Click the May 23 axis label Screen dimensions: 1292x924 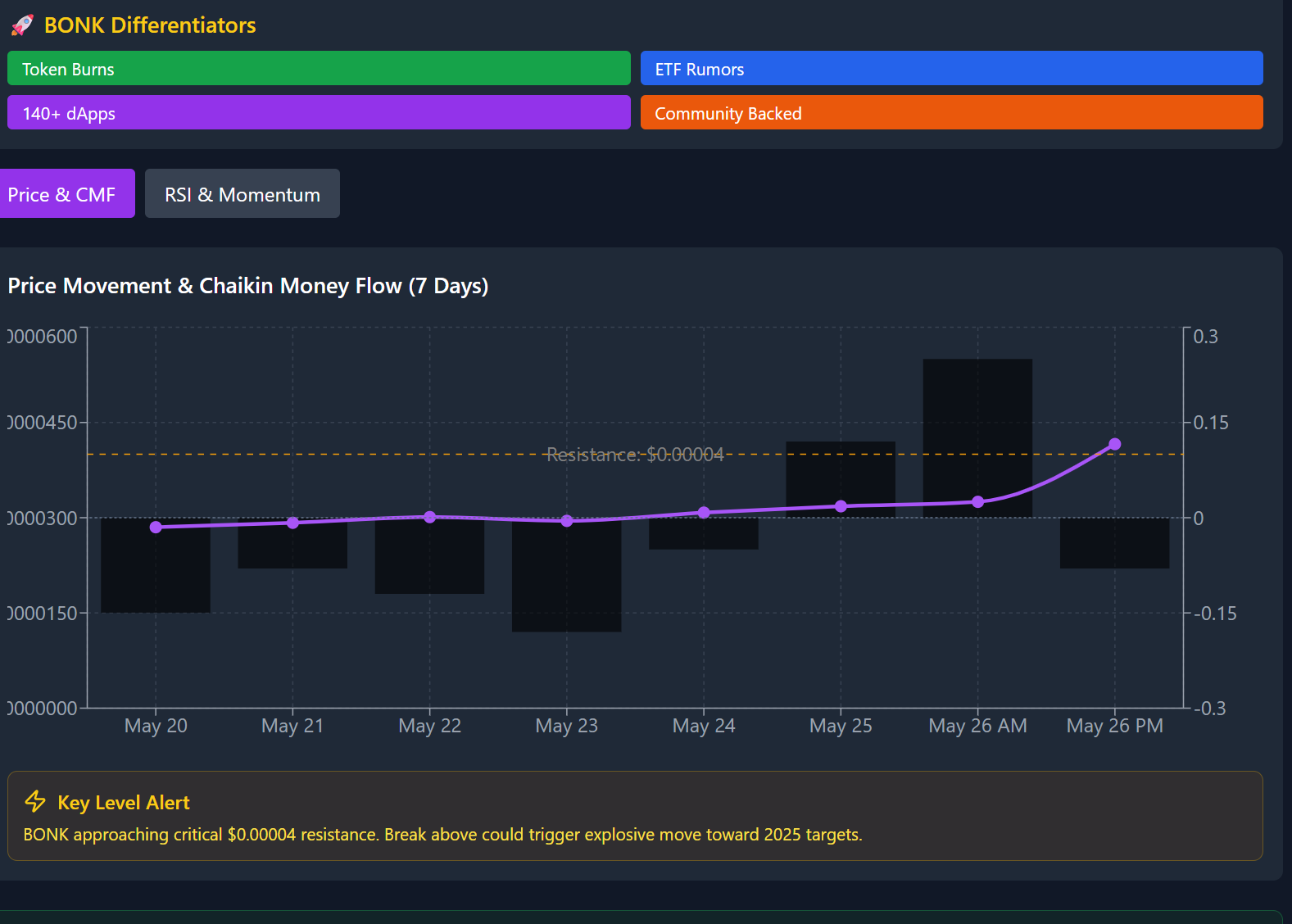tap(567, 726)
